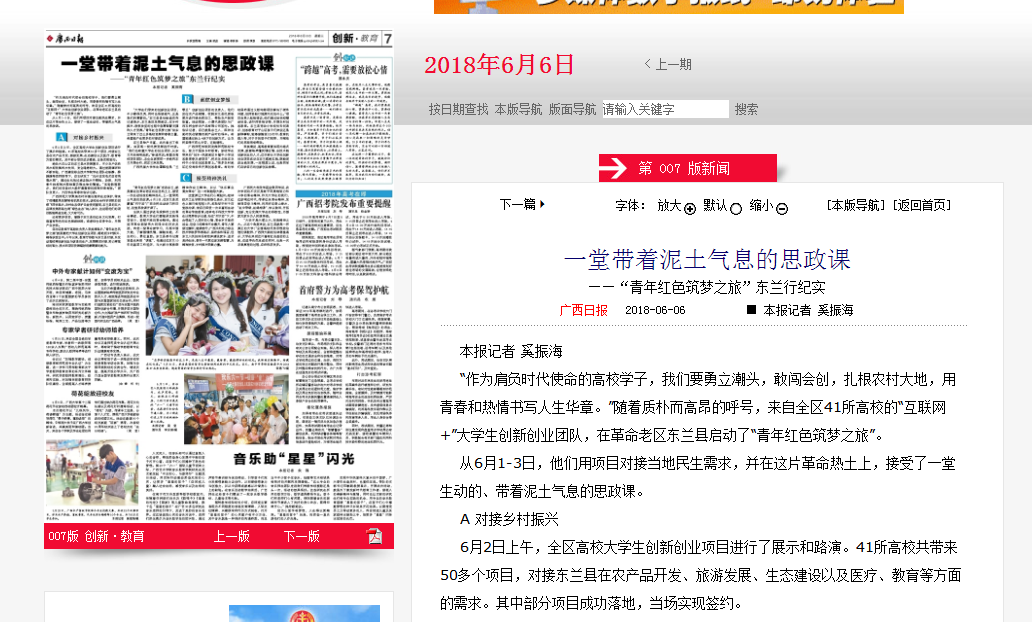Click the banner advertisement at top
The height and width of the screenshot is (622, 1032).
(668, 6)
